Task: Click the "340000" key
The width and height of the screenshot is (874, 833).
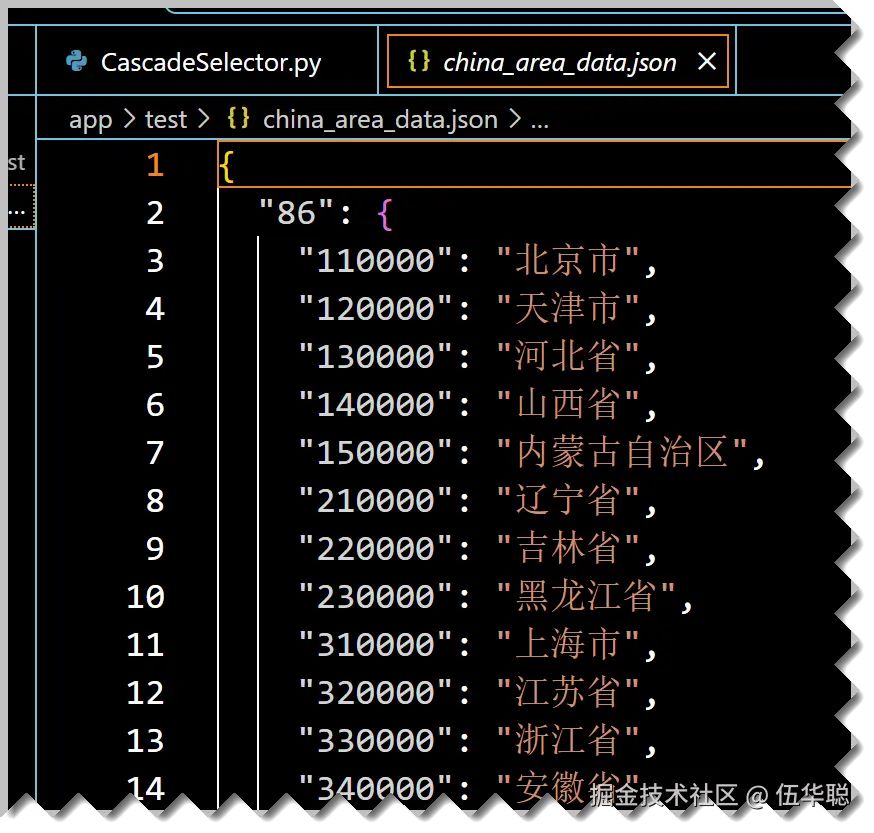Action: (x=375, y=788)
